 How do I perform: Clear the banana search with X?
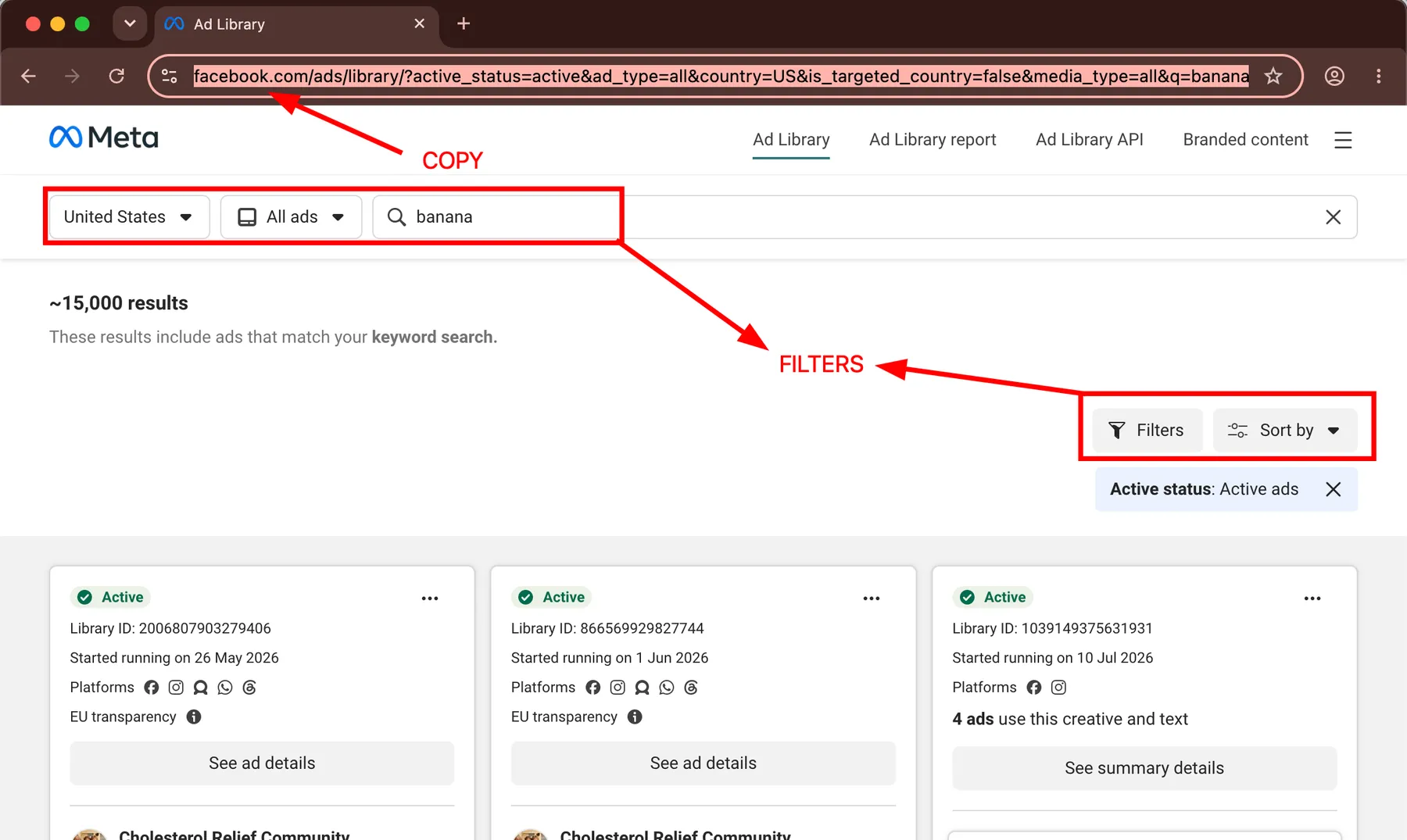point(1334,217)
